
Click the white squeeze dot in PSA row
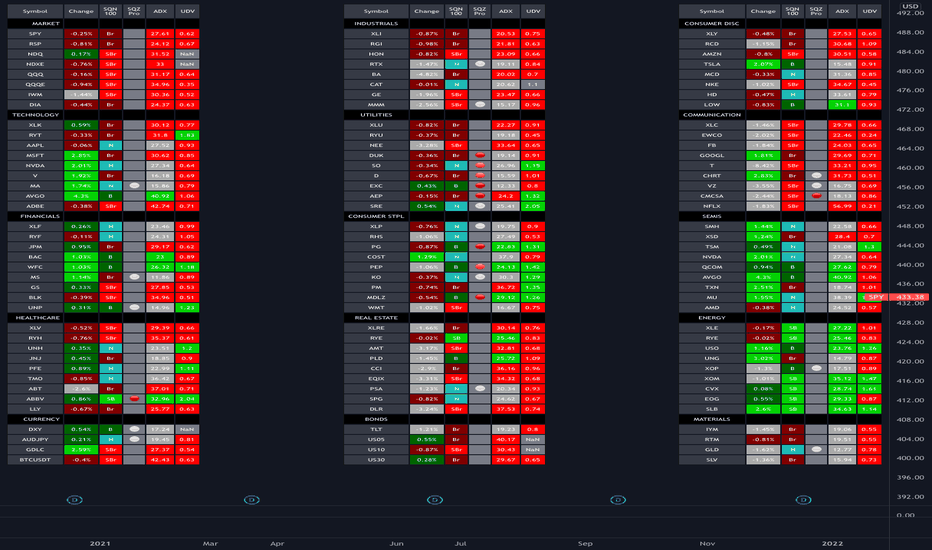480,388
